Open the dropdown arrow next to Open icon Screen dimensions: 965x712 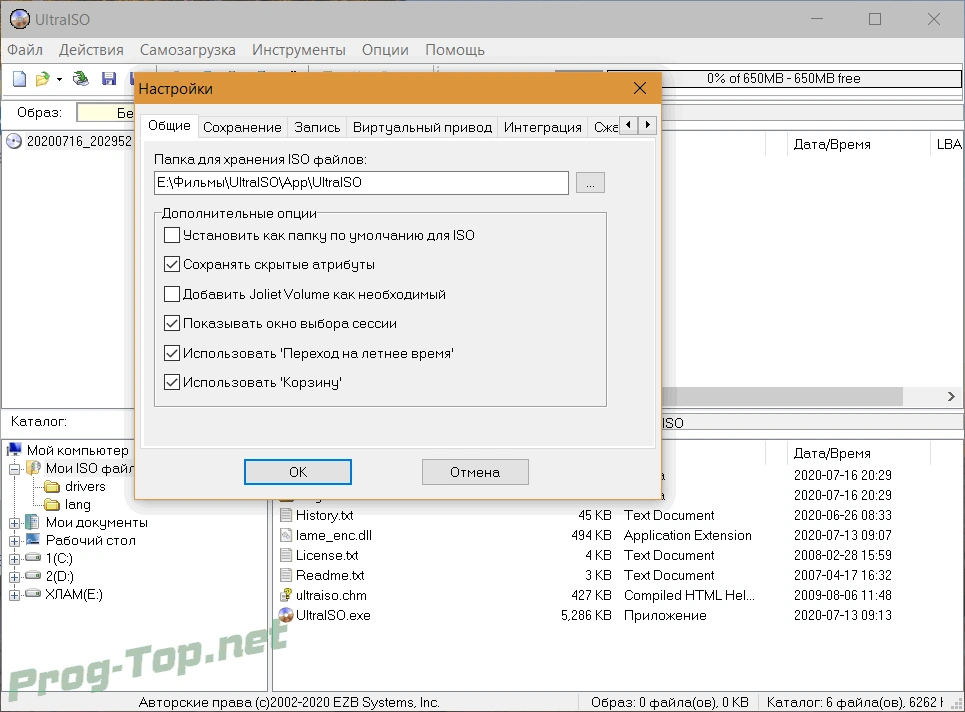click(59, 79)
